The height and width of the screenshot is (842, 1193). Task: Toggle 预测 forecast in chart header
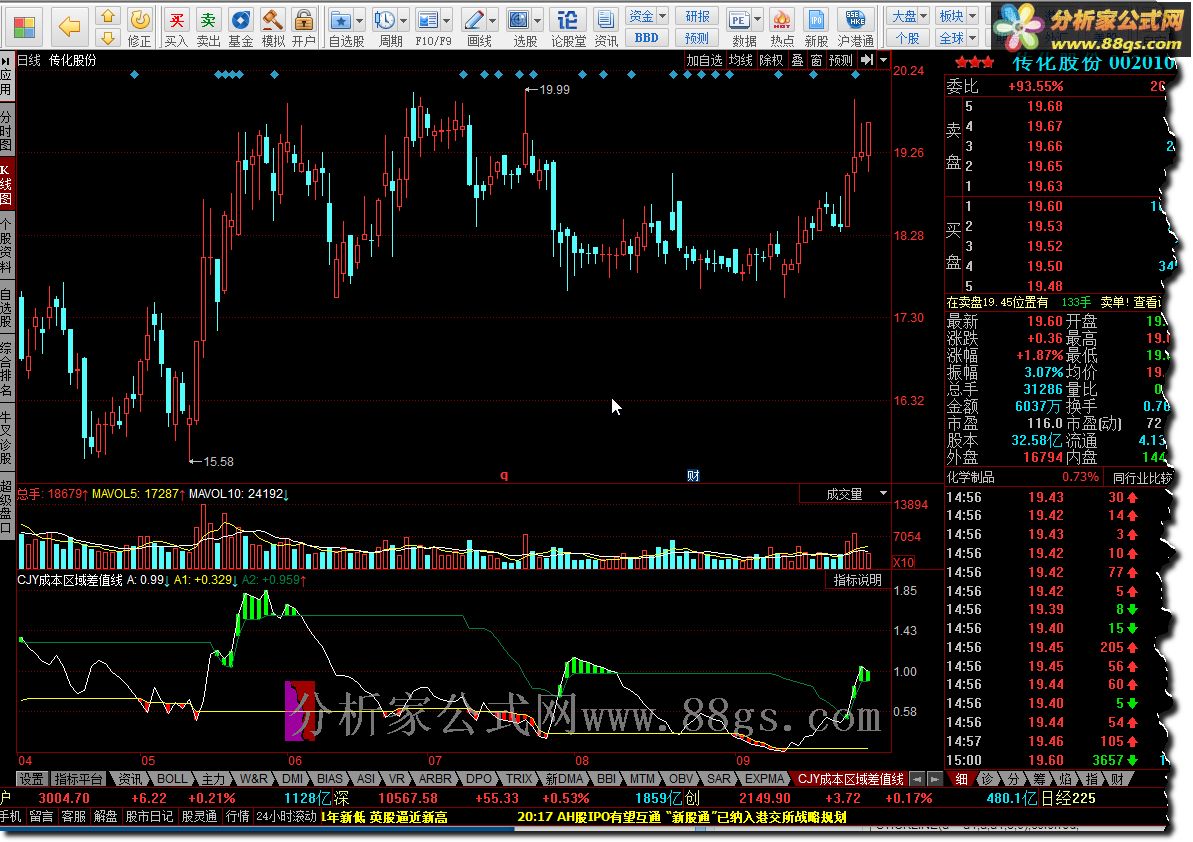click(841, 60)
